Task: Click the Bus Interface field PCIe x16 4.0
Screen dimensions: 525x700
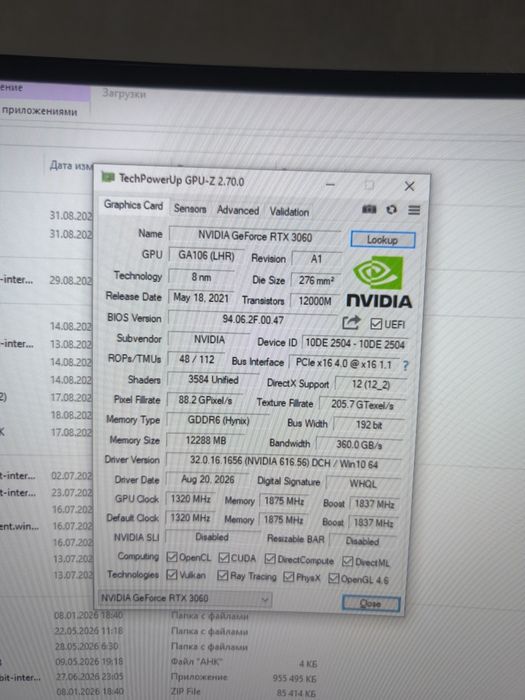Action: click(344, 364)
